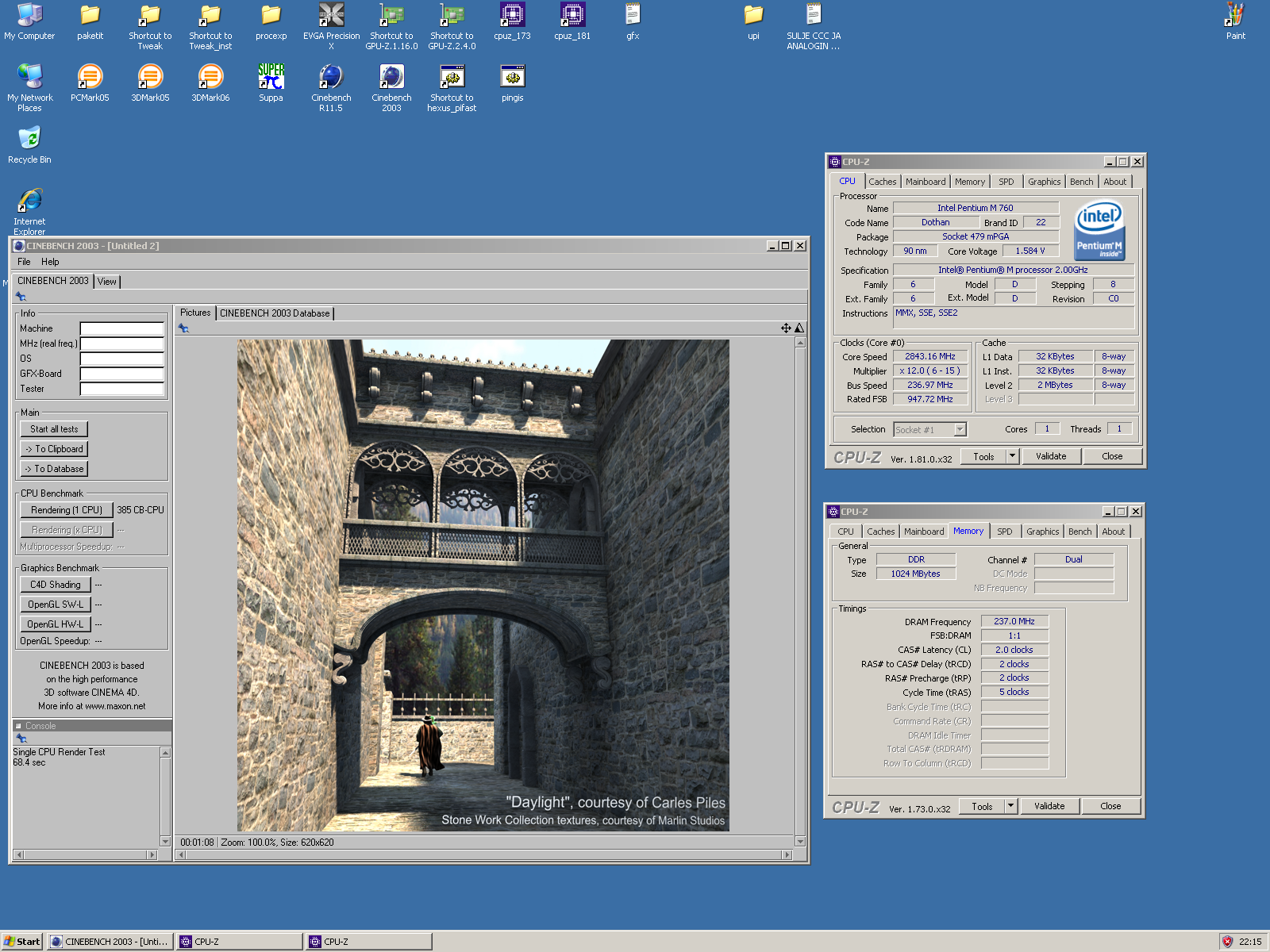The width and height of the screenshot is (1270, 952).
Task: Click the picture panel horizontal scrollbar
Action: coord(483,854)
